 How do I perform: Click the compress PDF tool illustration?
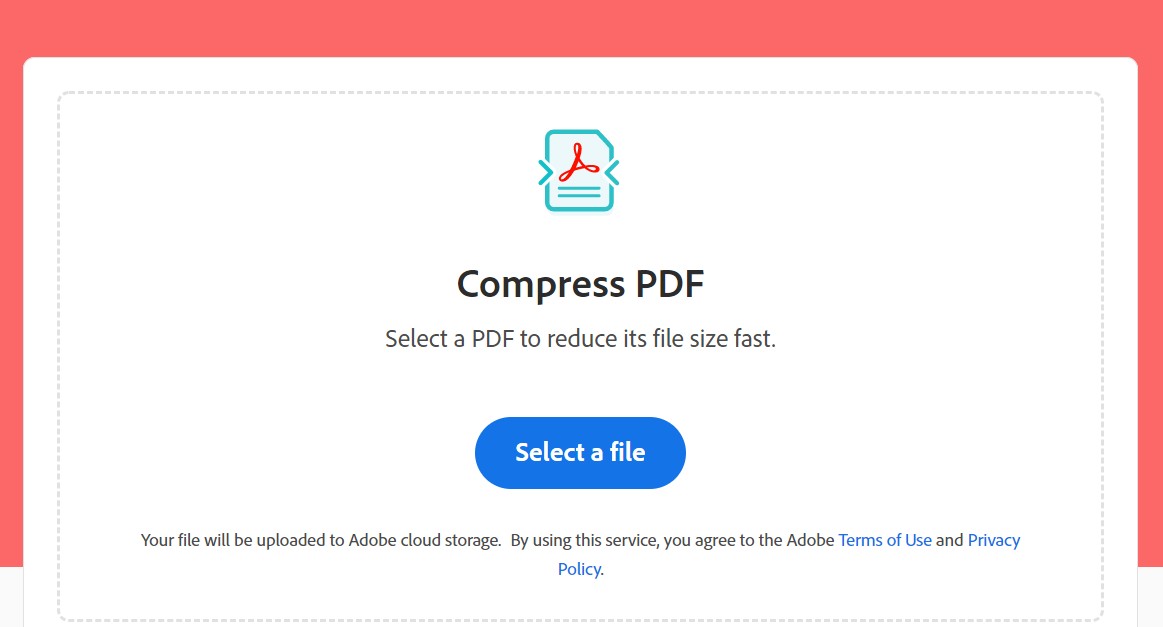click(x=580, y=170)
